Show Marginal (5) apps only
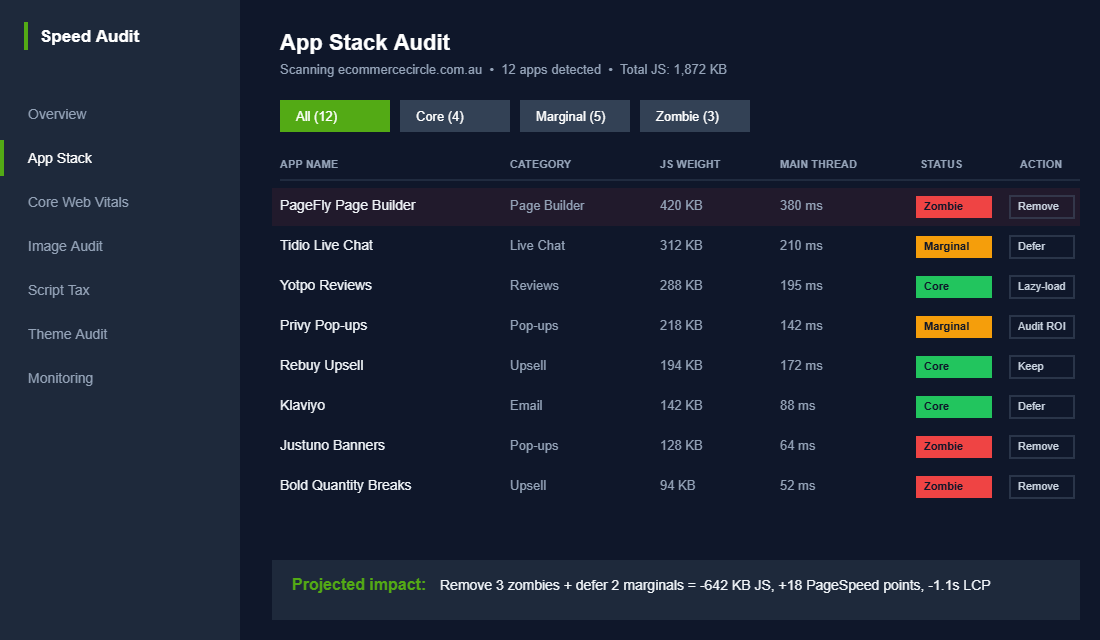This screenshot has height=640, width=1100. (575, 116)
